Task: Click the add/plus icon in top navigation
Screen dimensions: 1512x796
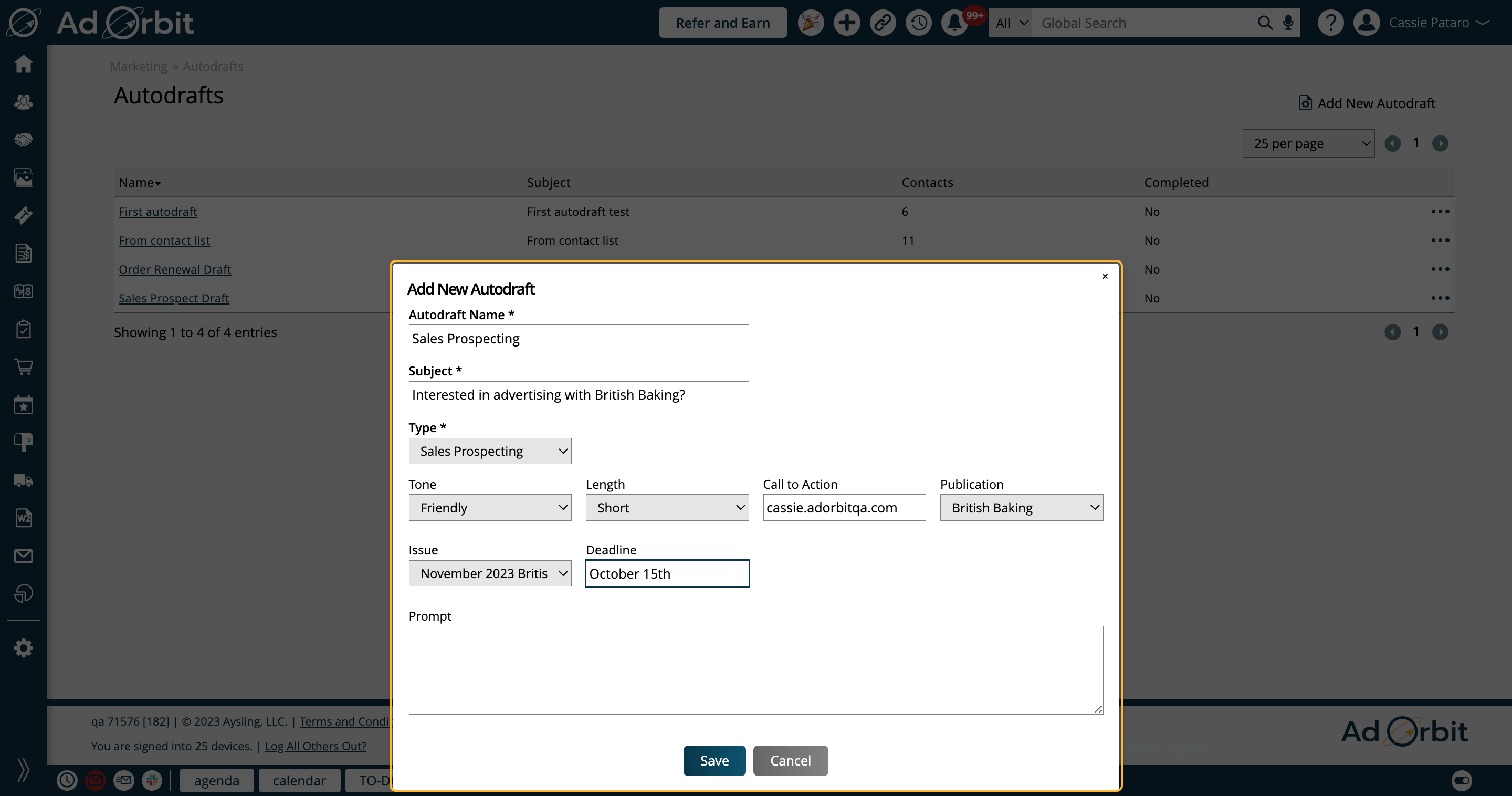Action: pos(845,22)
